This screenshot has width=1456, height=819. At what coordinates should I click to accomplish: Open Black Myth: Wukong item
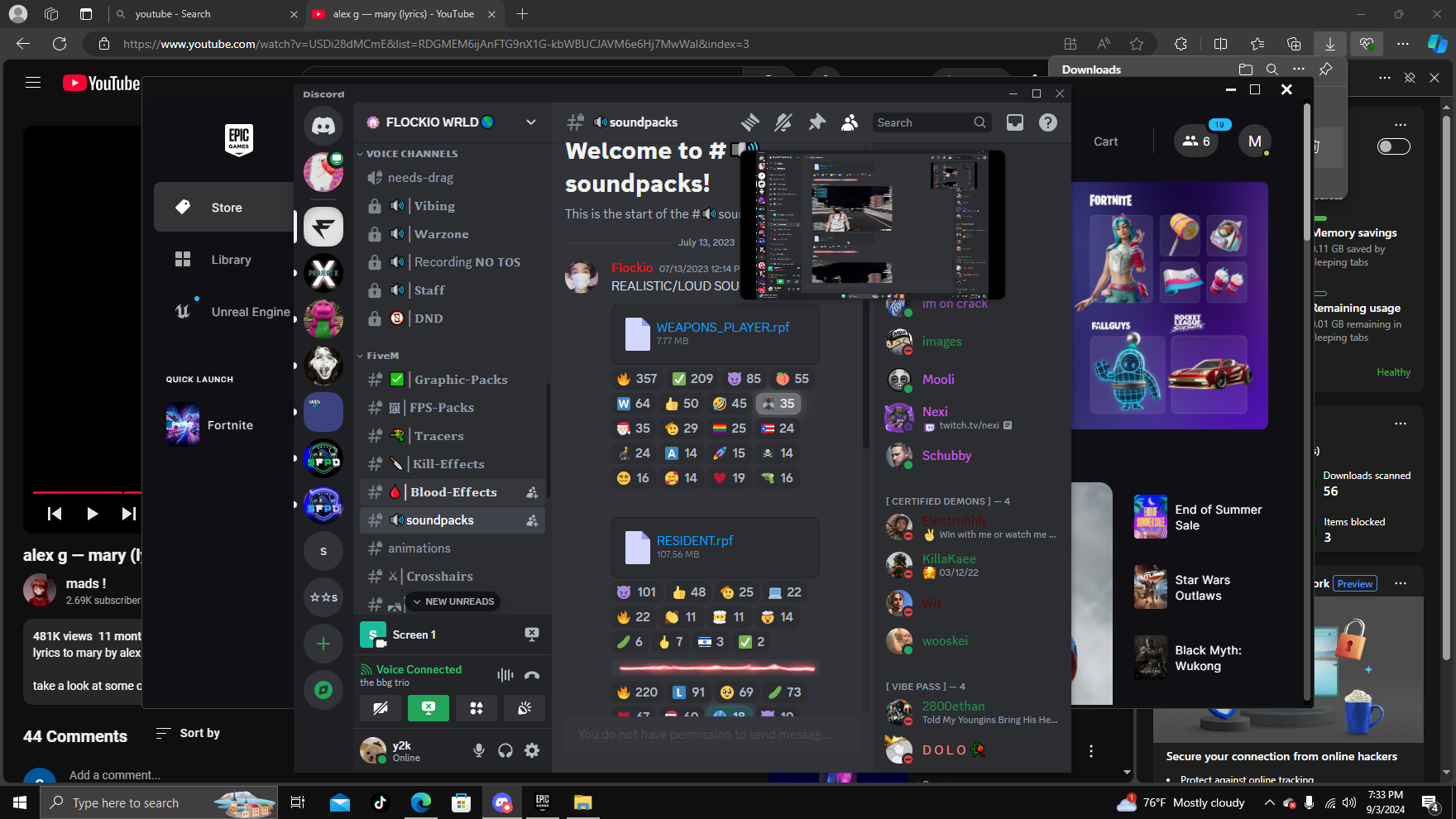tap(1200, 658)
